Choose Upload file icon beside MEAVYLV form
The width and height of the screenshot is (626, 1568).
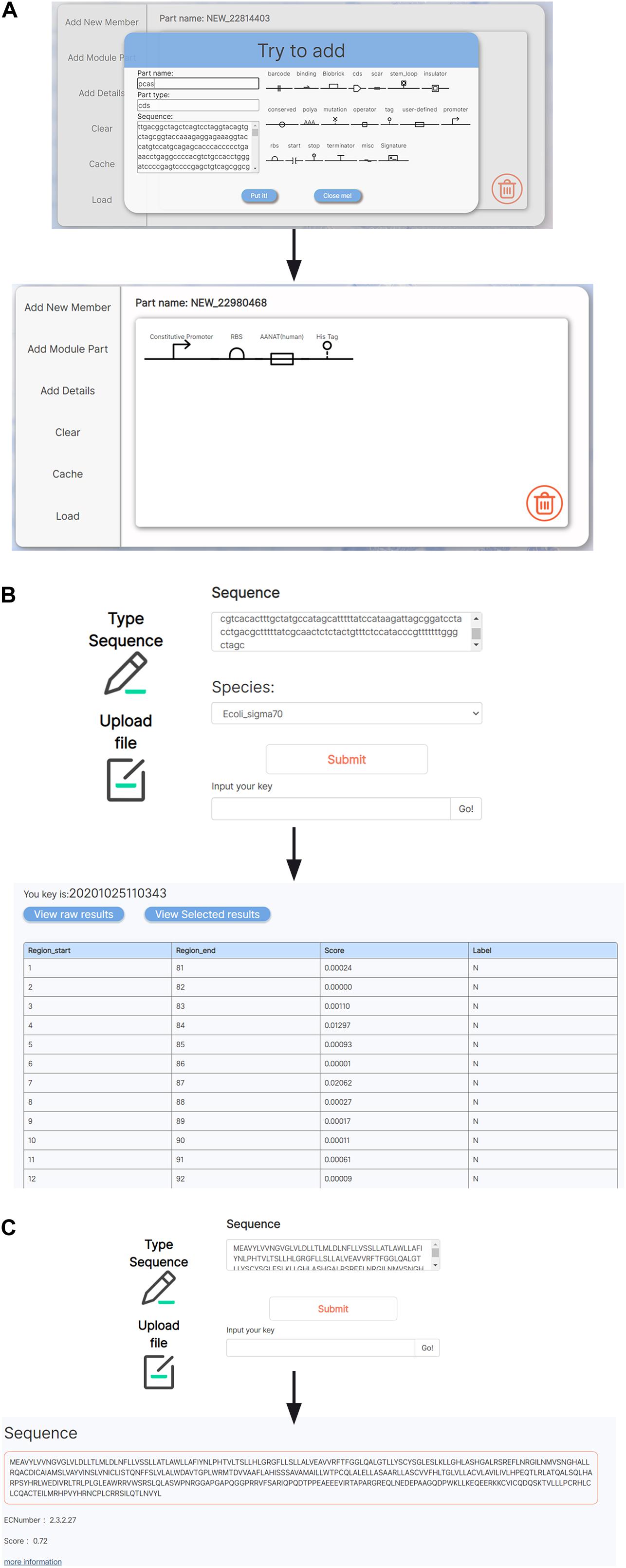pyautogui.click(x=159, y=1373)
